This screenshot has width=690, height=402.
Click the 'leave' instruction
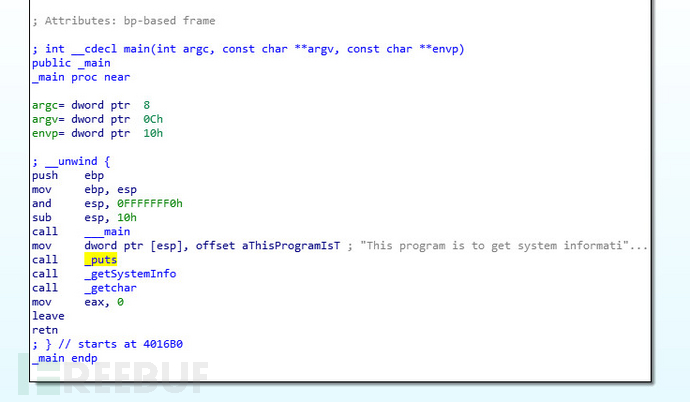pyautogui.click(x=48, y=316)
